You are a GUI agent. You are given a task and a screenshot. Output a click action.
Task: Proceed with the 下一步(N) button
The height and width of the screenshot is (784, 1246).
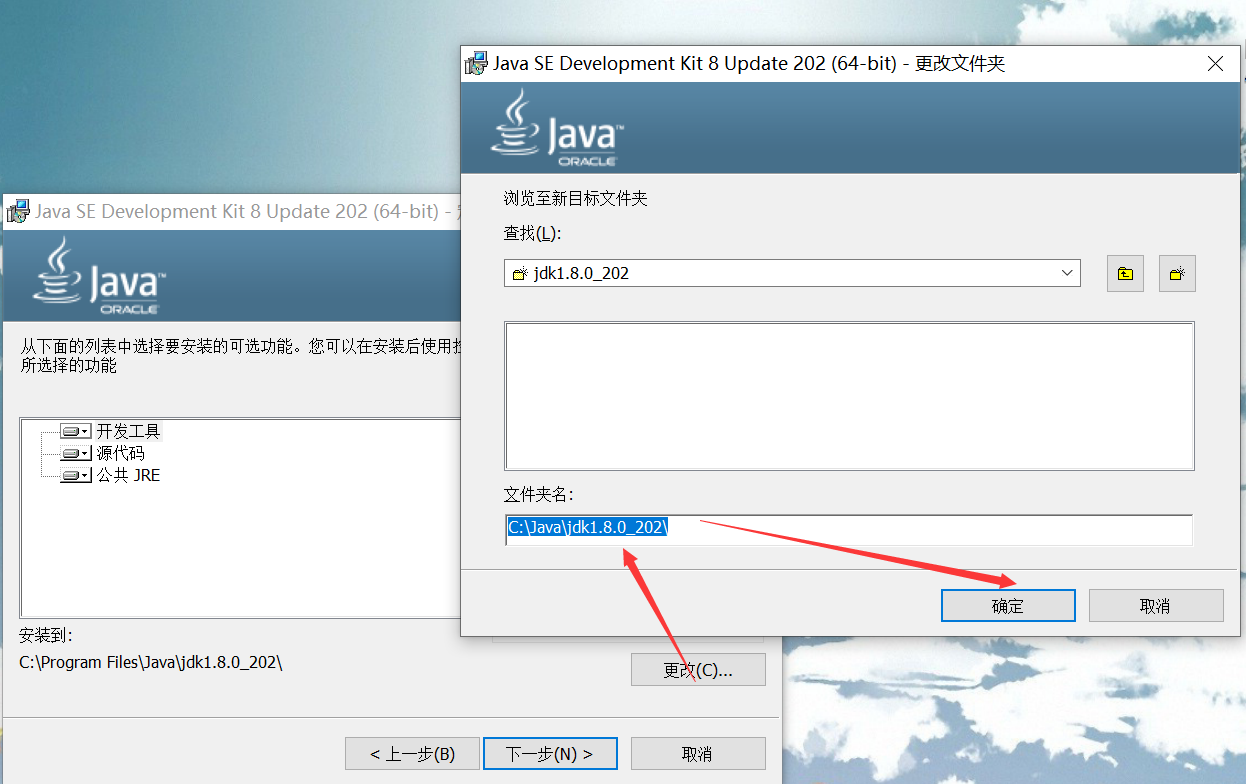(550, 754)
